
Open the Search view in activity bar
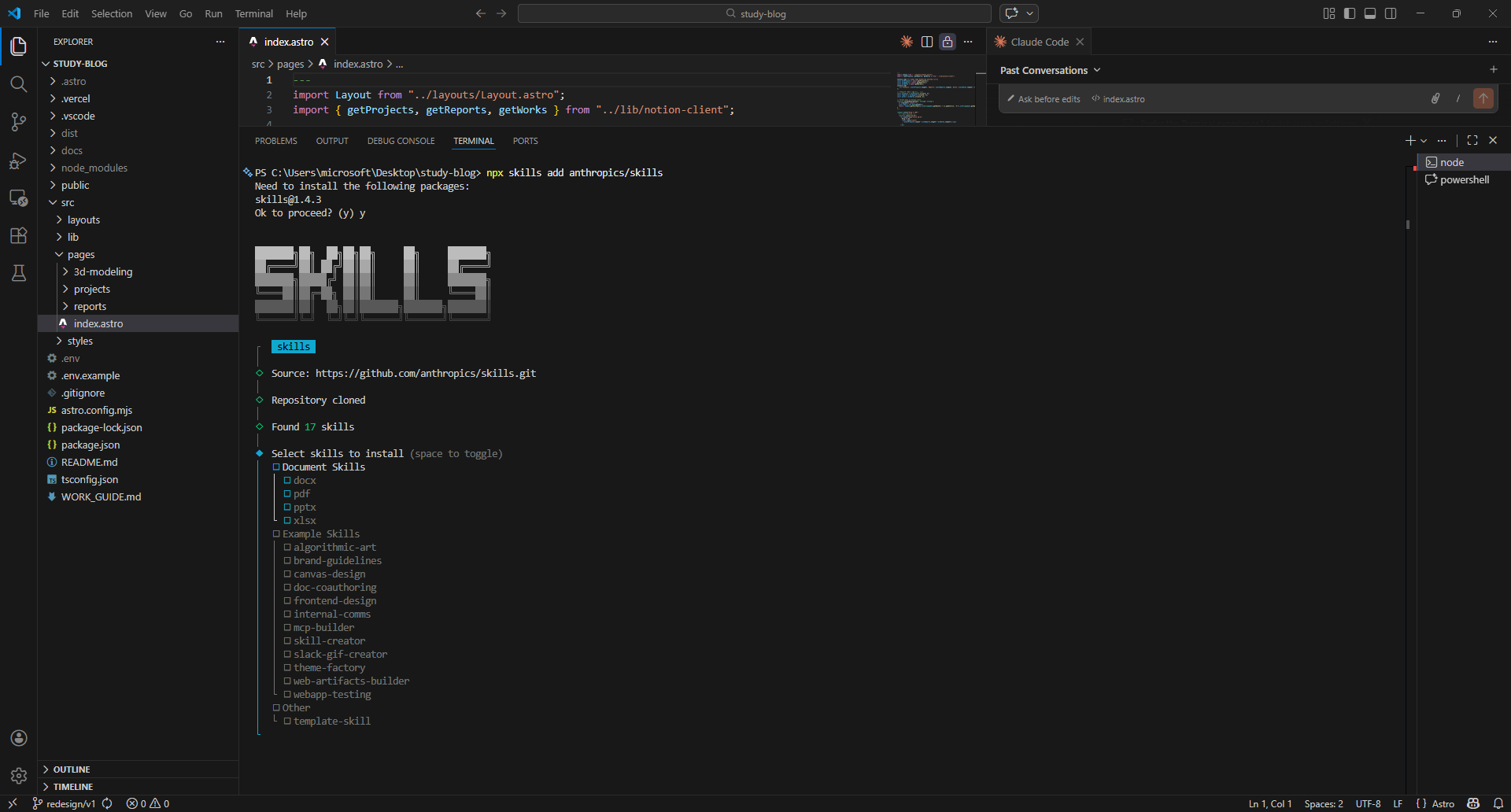coord(19,84)
